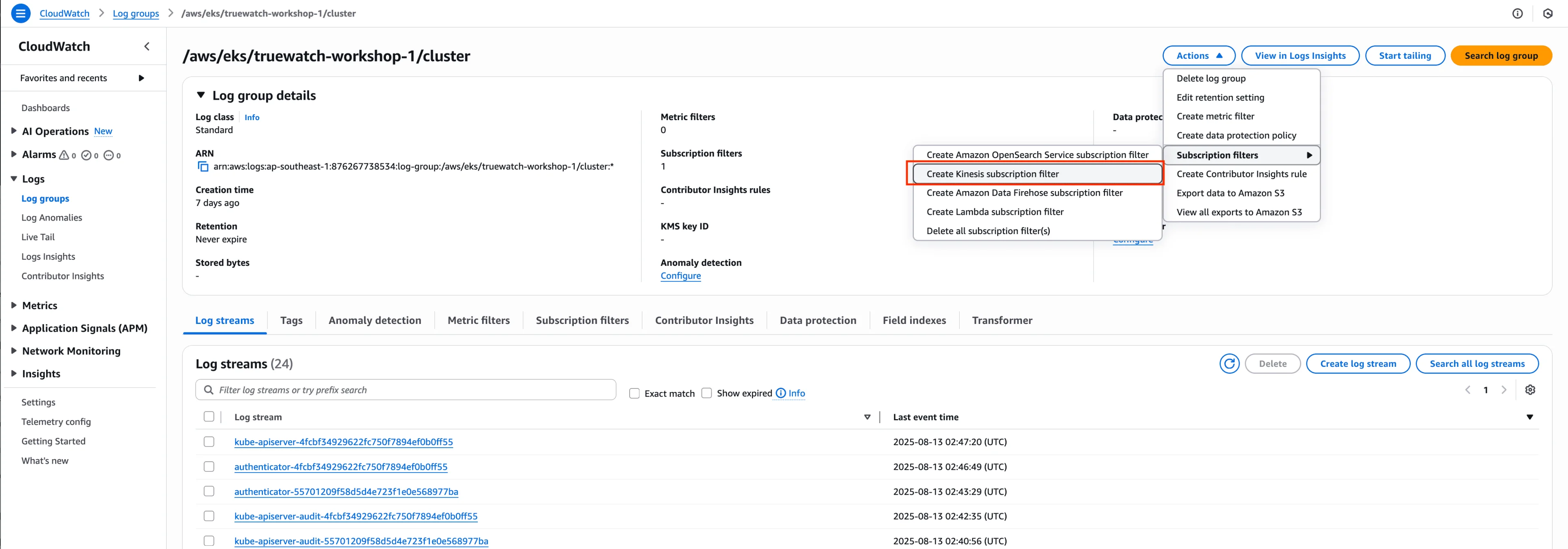
Task: Expand Favorites and recents submenu
Action: tap(141, 78)
